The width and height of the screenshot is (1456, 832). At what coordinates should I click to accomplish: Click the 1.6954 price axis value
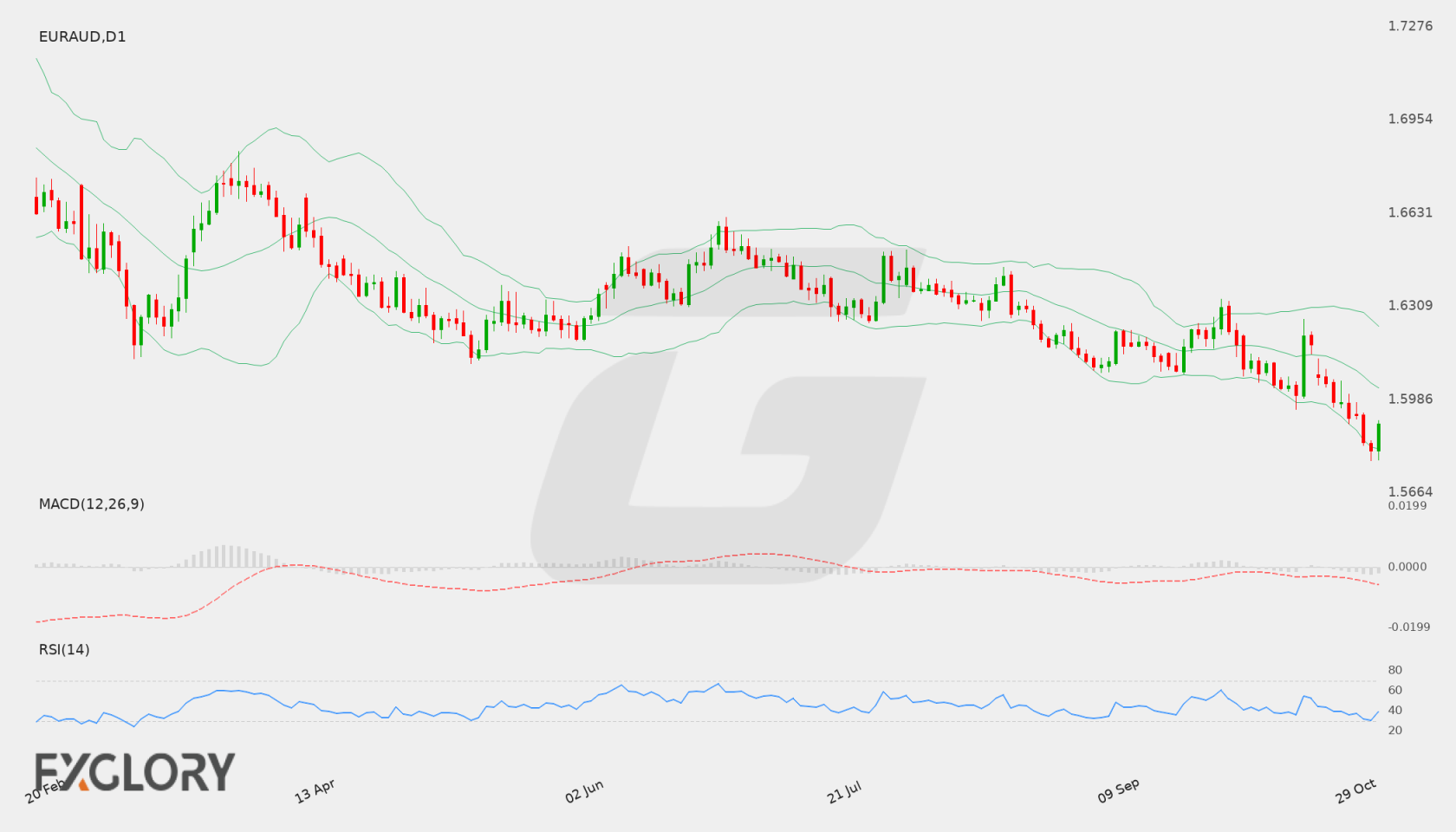click(1410, 119)
